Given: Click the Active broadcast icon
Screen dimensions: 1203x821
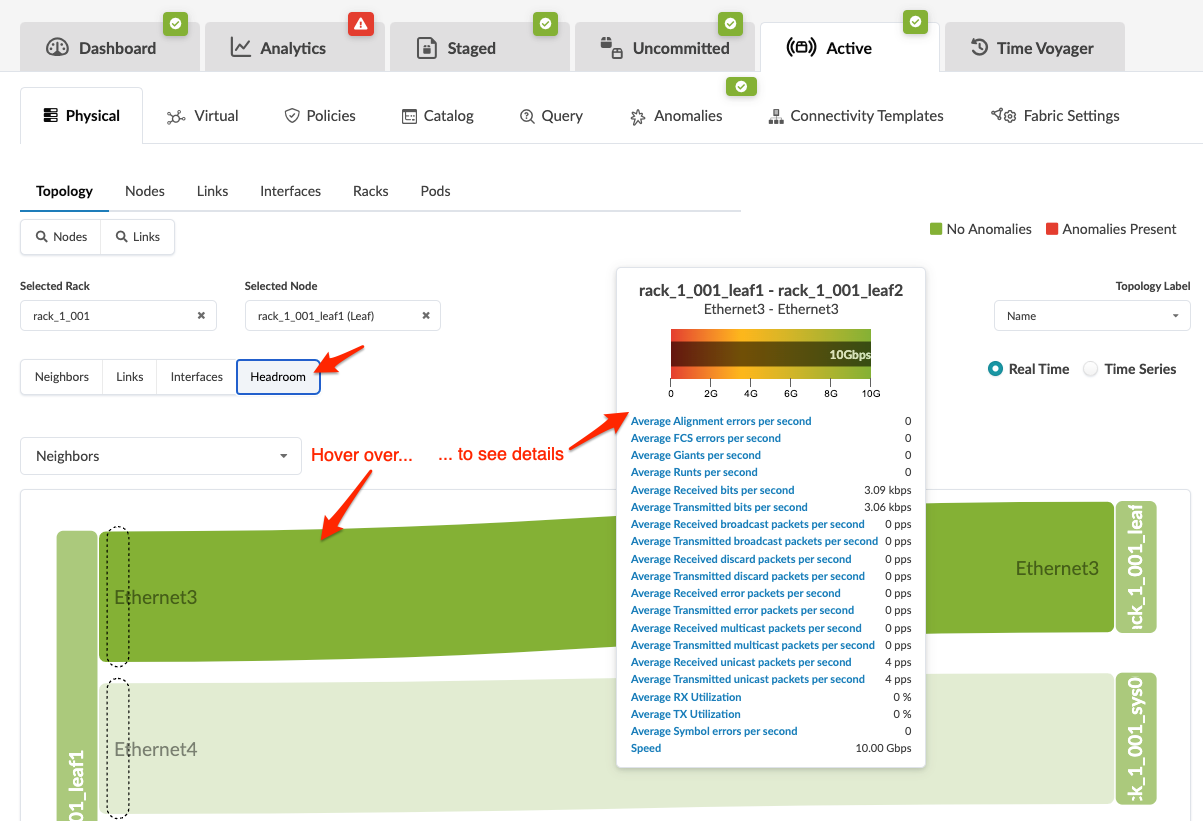Looking at the screenshot, I should [x=802, y=47].
